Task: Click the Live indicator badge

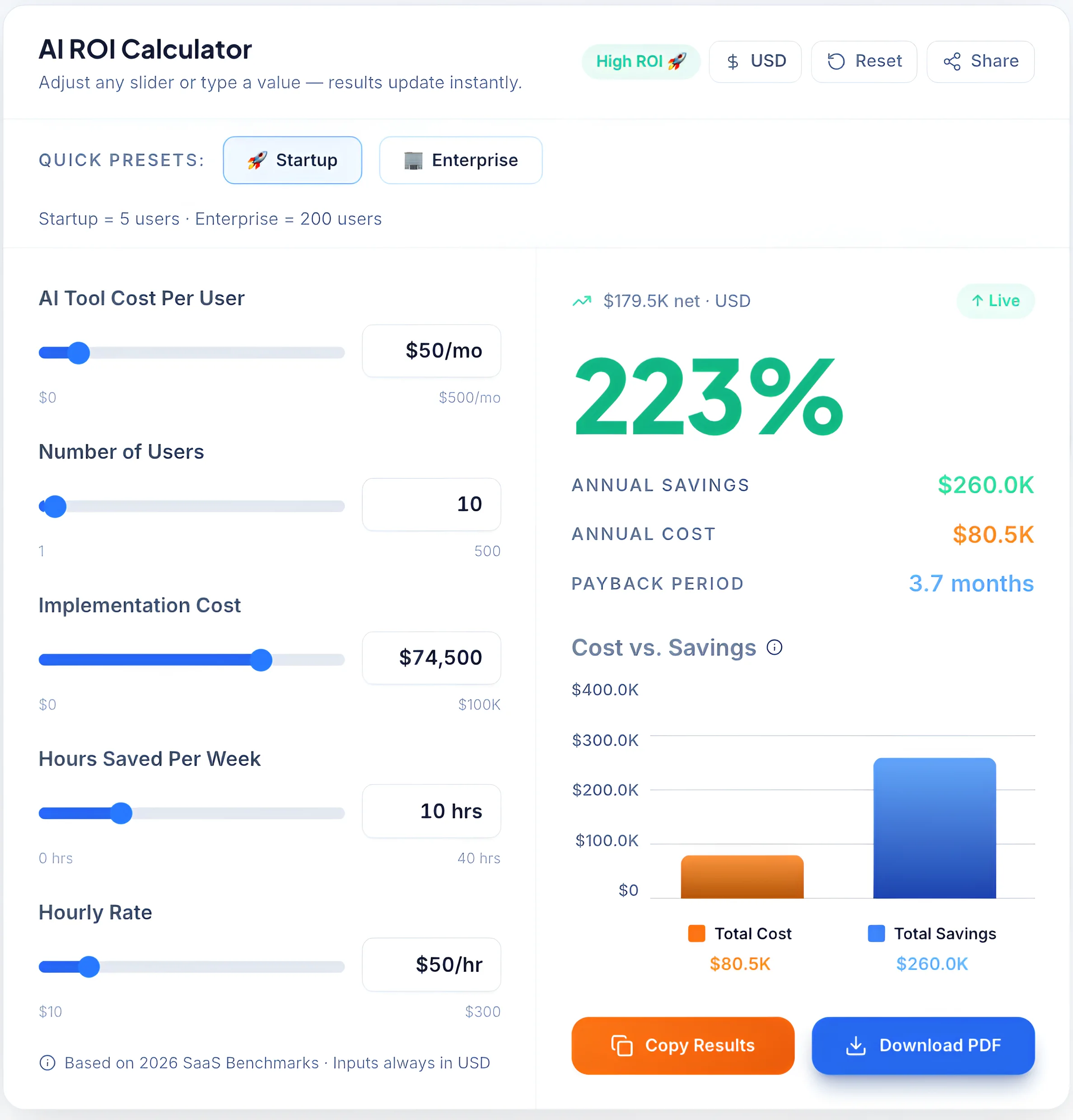Action: 995,301
